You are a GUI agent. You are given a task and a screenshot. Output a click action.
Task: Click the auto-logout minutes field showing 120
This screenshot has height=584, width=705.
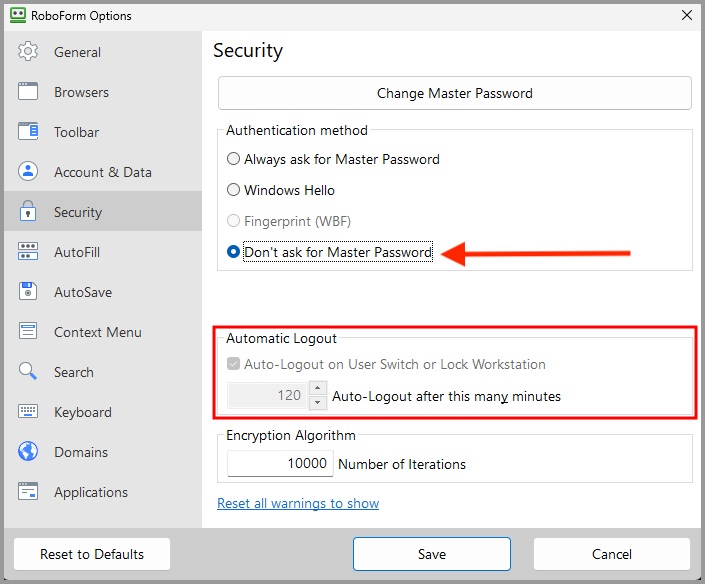(268, 395)
